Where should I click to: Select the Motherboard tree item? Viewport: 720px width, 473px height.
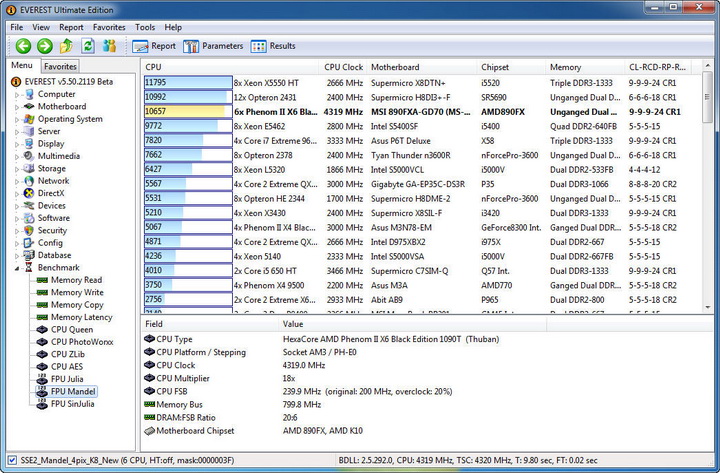(x=62, y=107)
